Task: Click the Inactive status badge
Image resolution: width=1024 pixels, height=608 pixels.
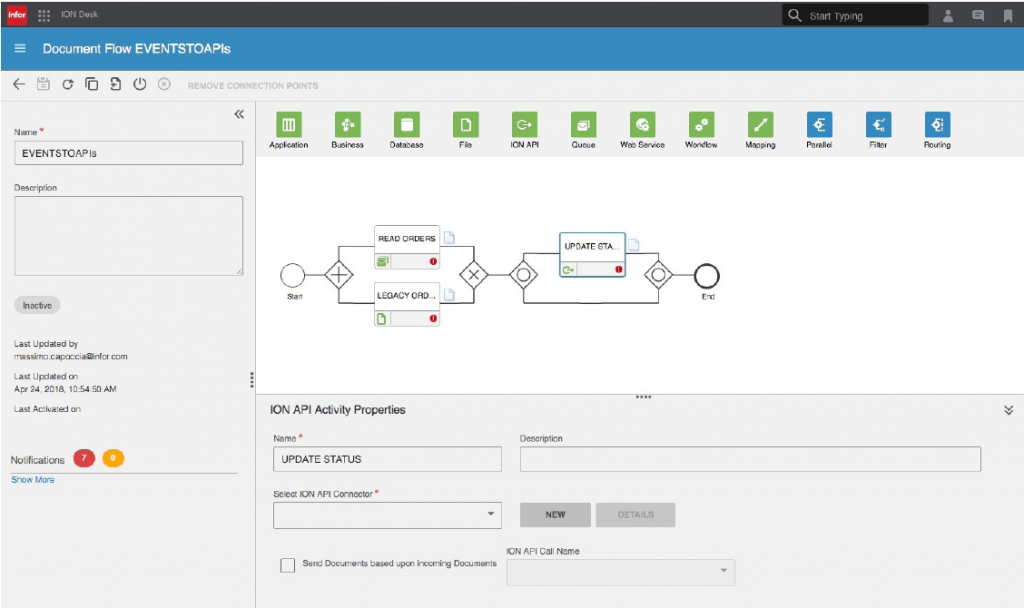Action: click(x=37, y=305)
